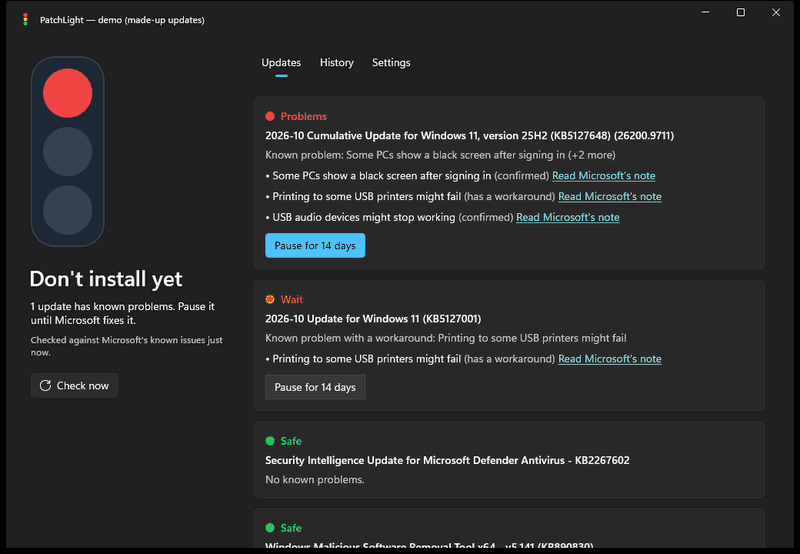Close the PatchLight window

[776, 12]
